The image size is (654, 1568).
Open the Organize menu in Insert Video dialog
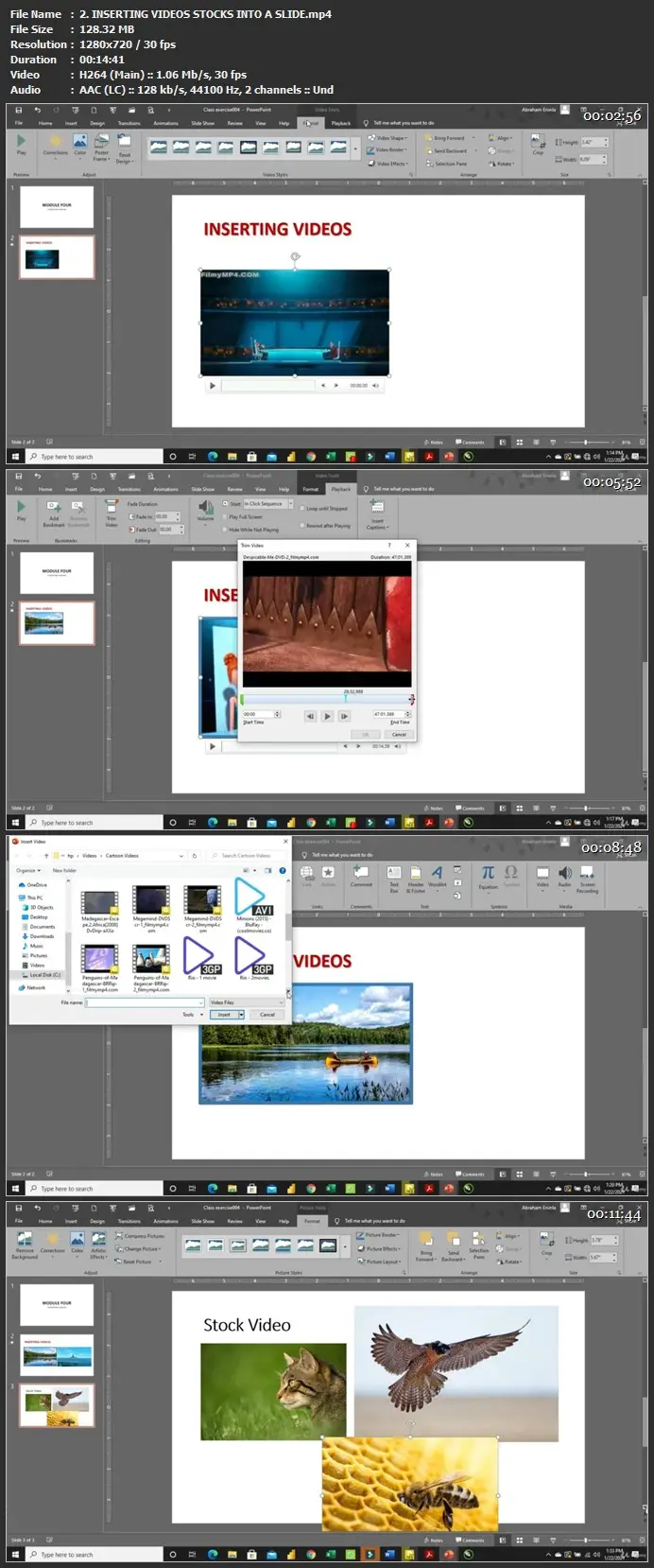27,870
